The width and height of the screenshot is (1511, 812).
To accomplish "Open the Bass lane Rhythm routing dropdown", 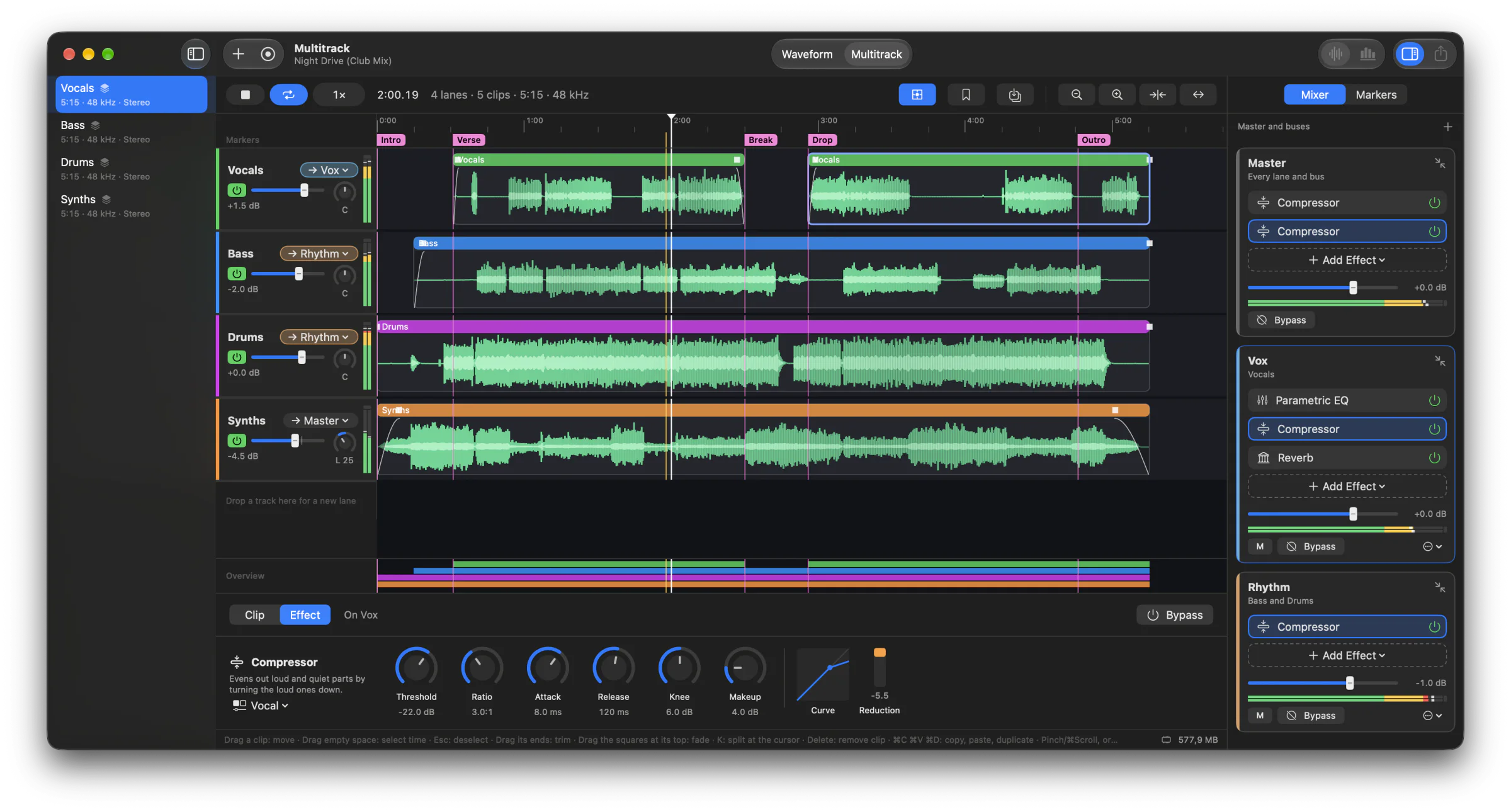I will coord(319,254).
